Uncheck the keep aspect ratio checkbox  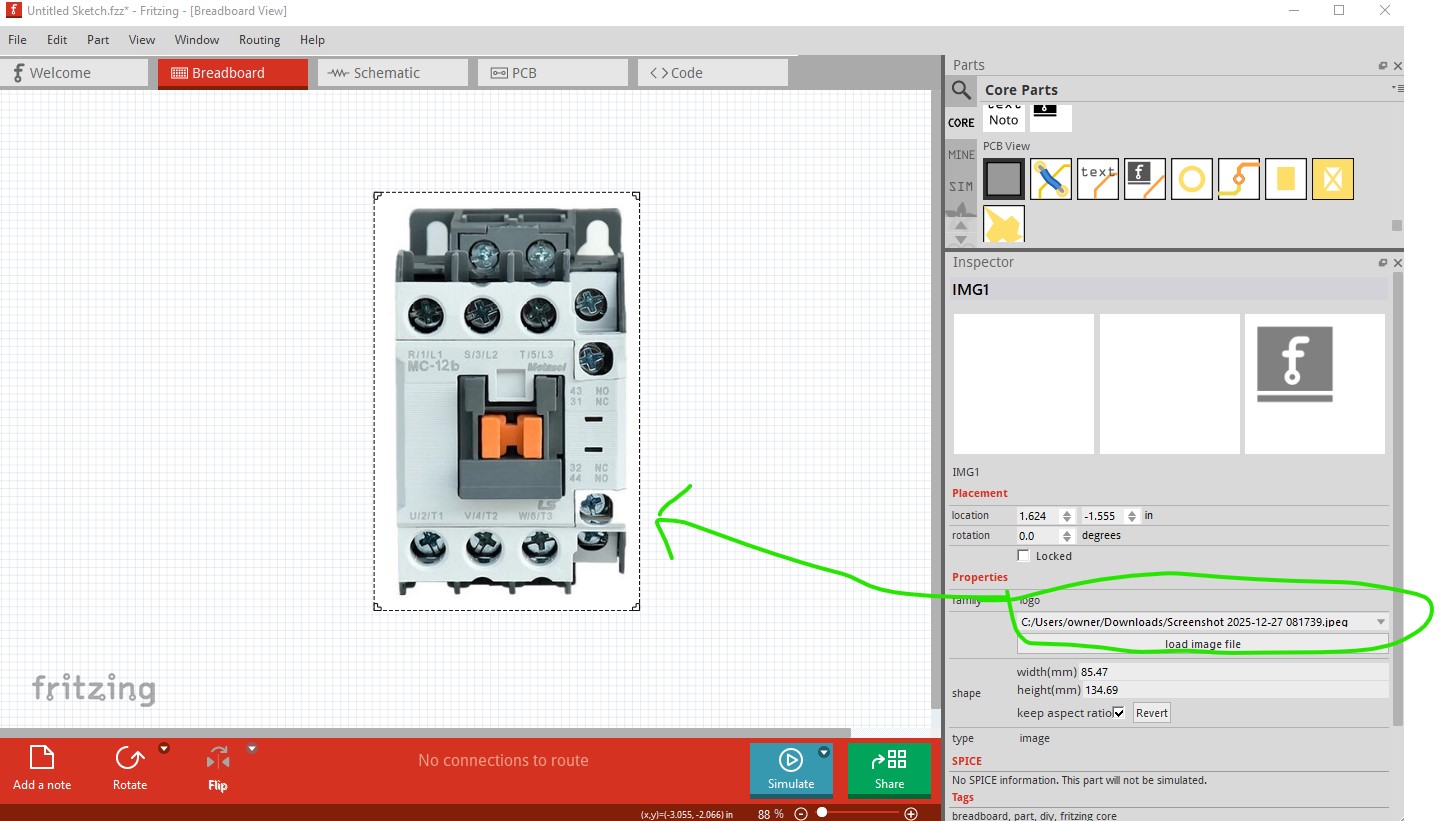point(1119,713)
